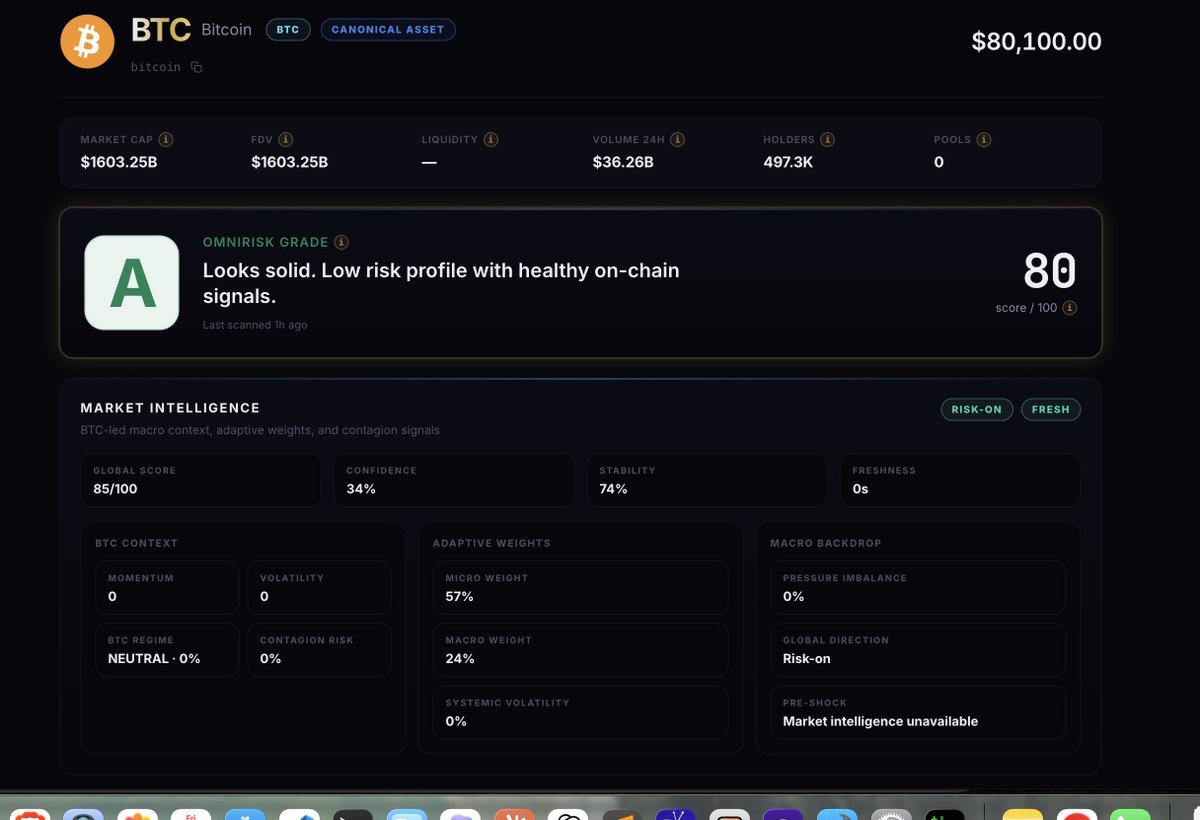Click the OMNIRISK GRADE label
The image size is (1200, 820).
point(265,242)
